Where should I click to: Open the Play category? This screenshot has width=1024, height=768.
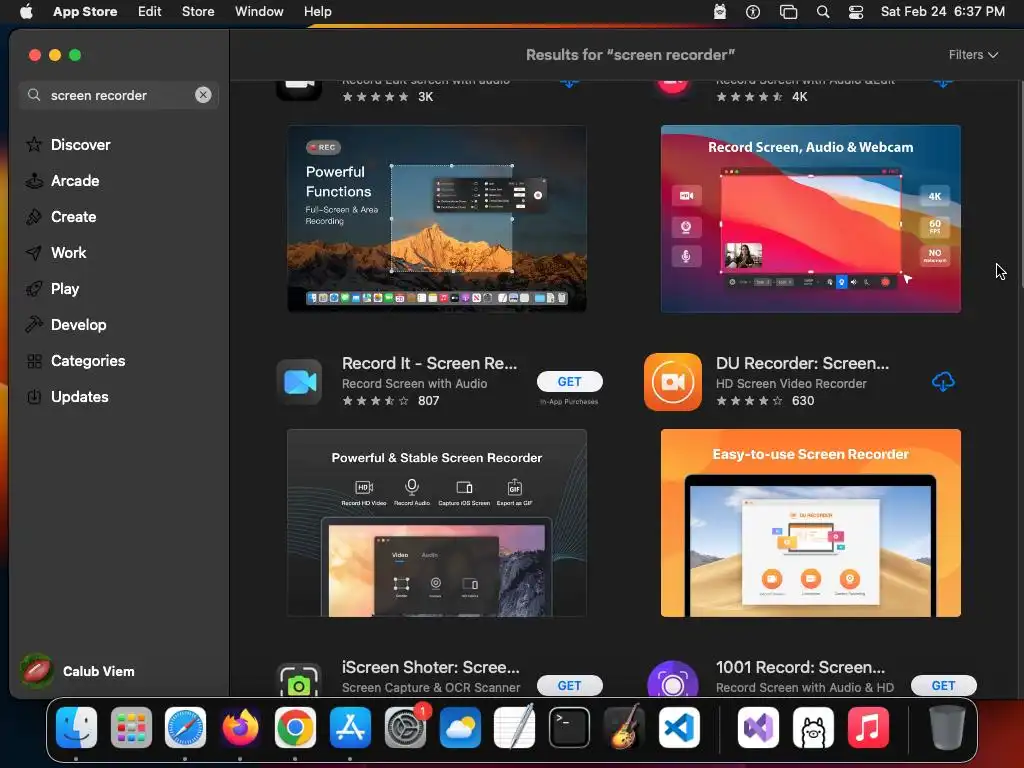coord(65,289)
